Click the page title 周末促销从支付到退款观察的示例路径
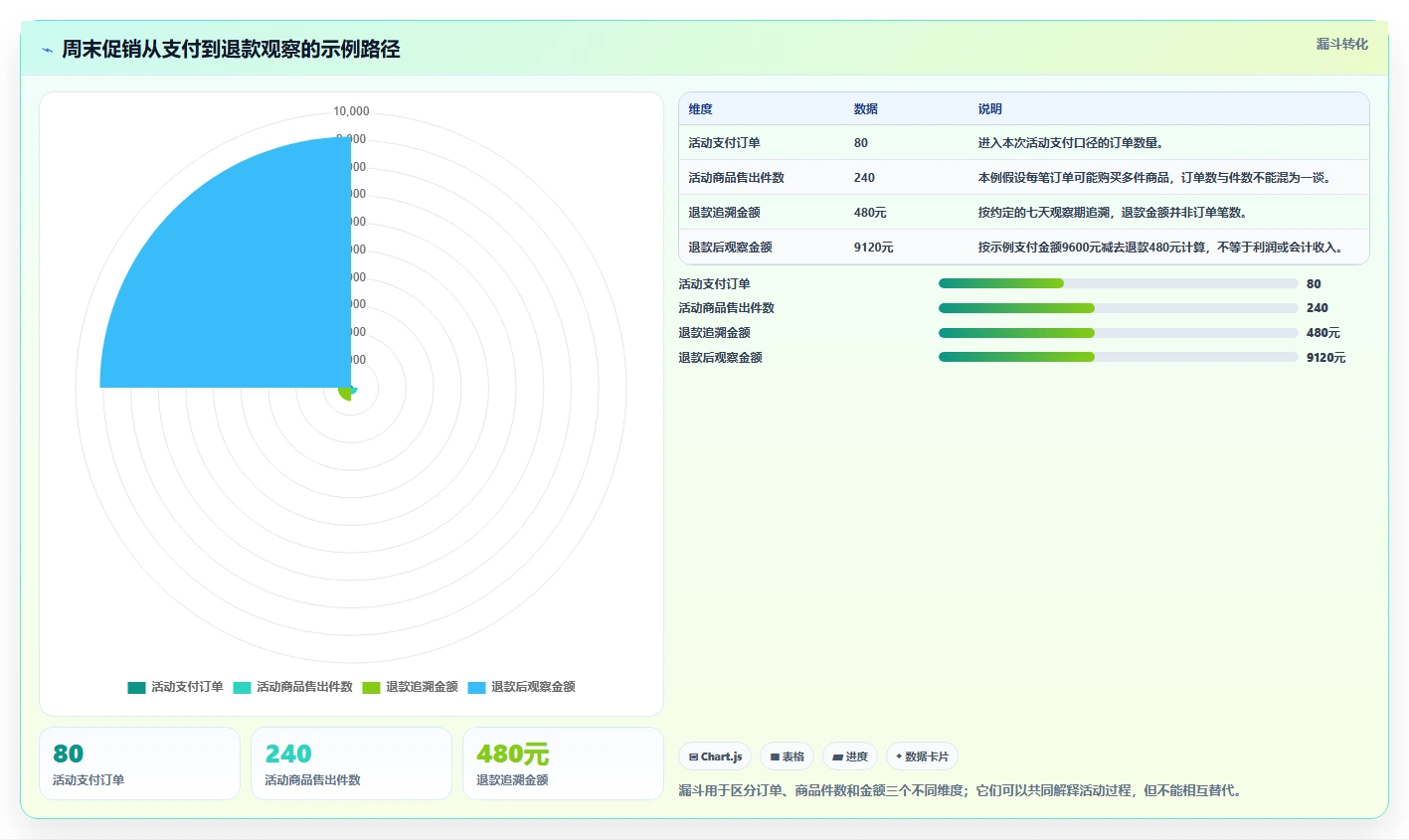1409x840 pixels. point(231,50)
